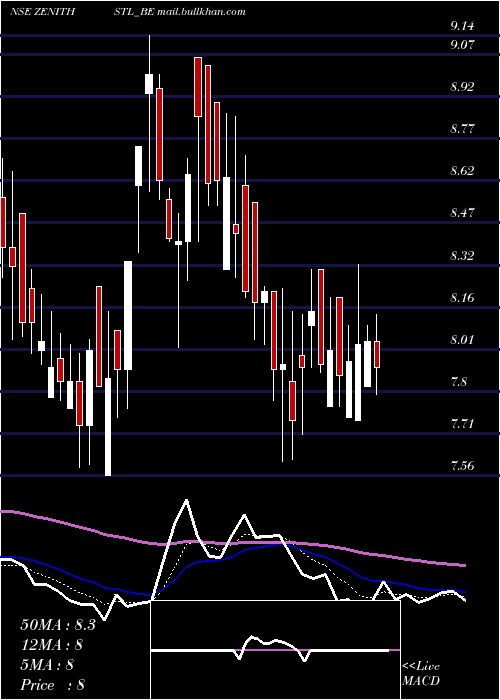Viewport: 500px width, 700px height.
Task: Click the NSE ZENITH ticker text
Action: 42,12
